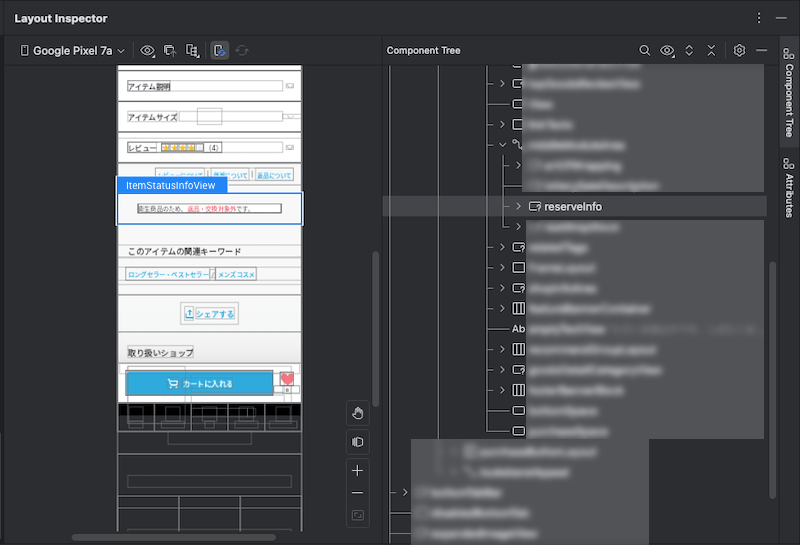This screenshot has height=545, width=800.
Task: Click the 返品について link in preview
Action: [274, 175]
